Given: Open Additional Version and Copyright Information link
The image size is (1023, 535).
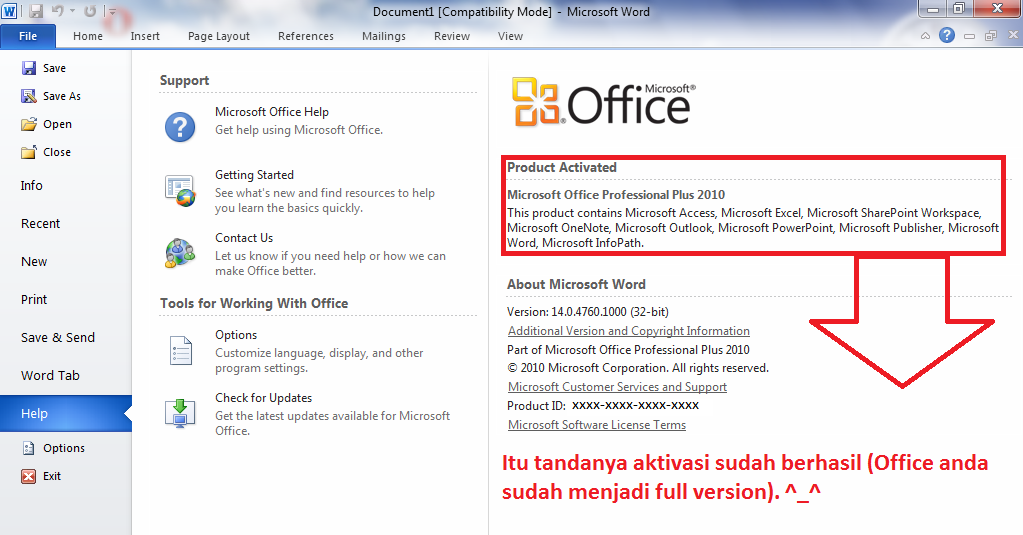Looking at the screenshot, I should pos(629,331).
